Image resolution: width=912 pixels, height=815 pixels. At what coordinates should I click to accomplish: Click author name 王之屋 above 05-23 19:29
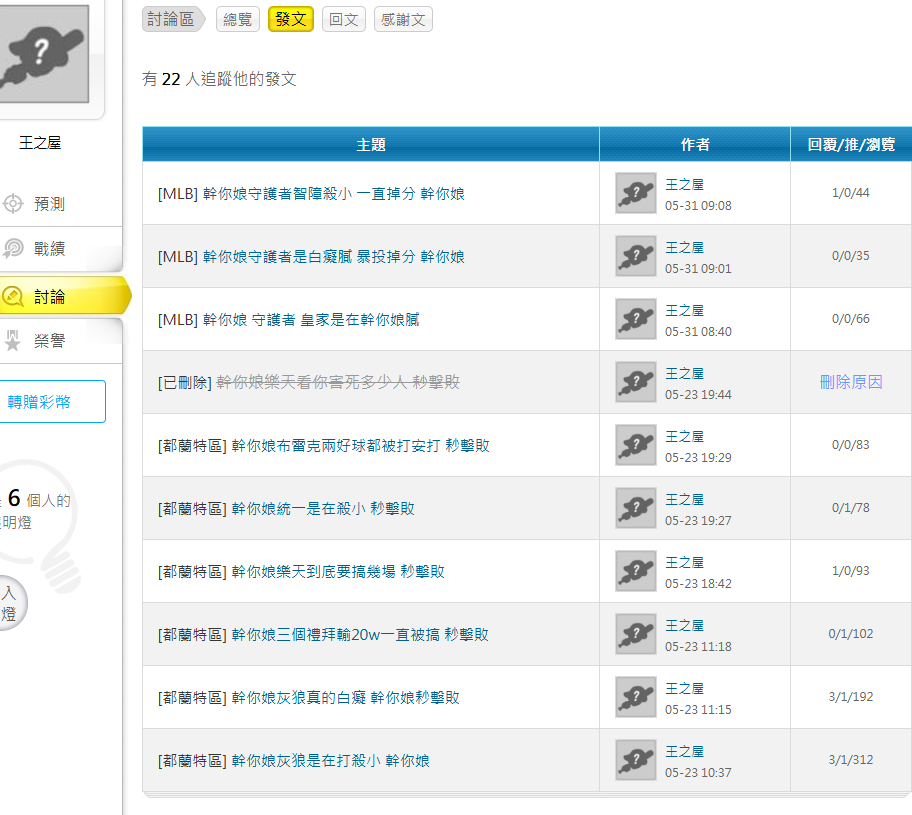coord(685,436)
